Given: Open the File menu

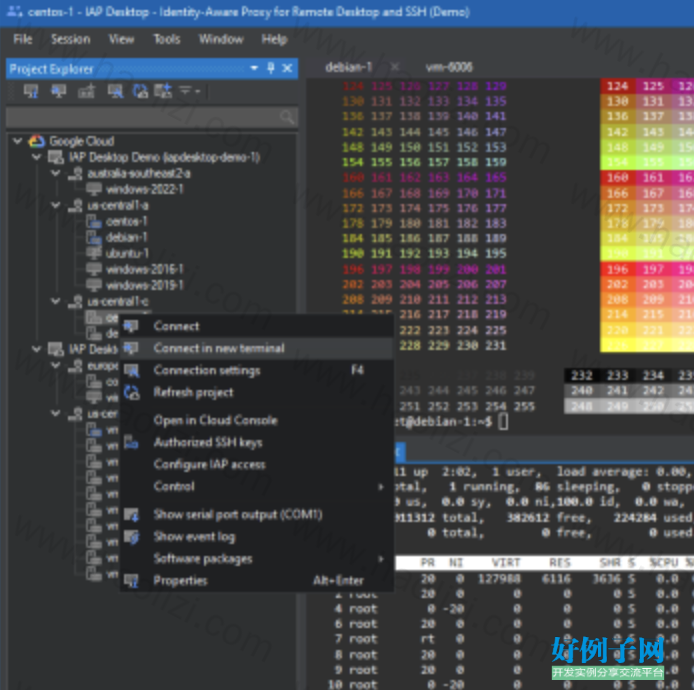Looking at the screenshot, I should tap(23, 39).
